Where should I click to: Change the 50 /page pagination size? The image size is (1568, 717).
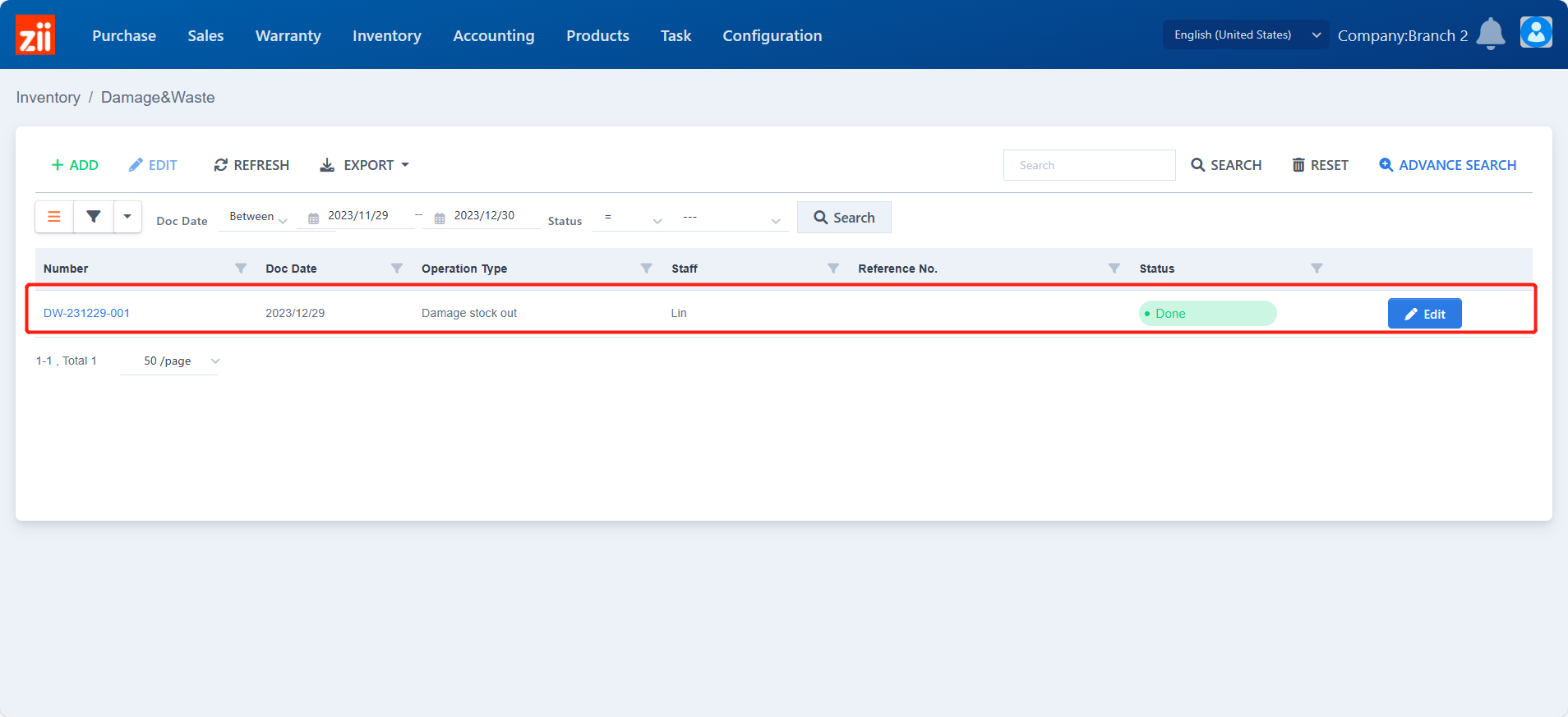click(x=170, y=361)
